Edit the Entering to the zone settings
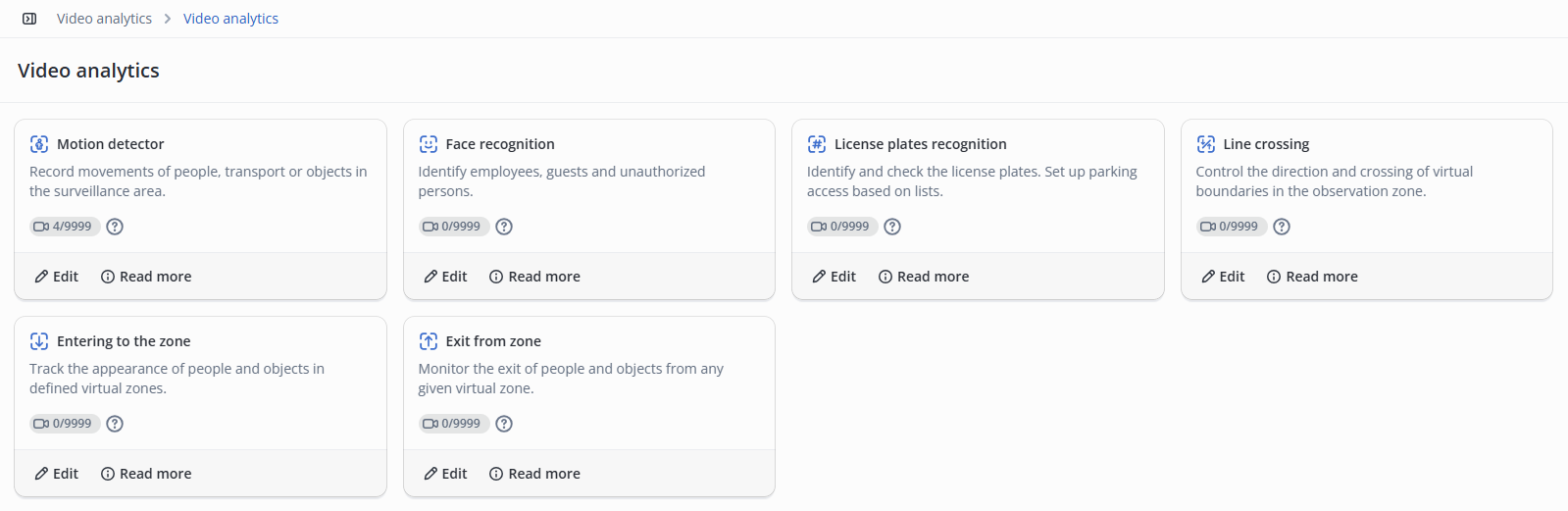This screenshot has height=511, width=1568. (57, 474)
